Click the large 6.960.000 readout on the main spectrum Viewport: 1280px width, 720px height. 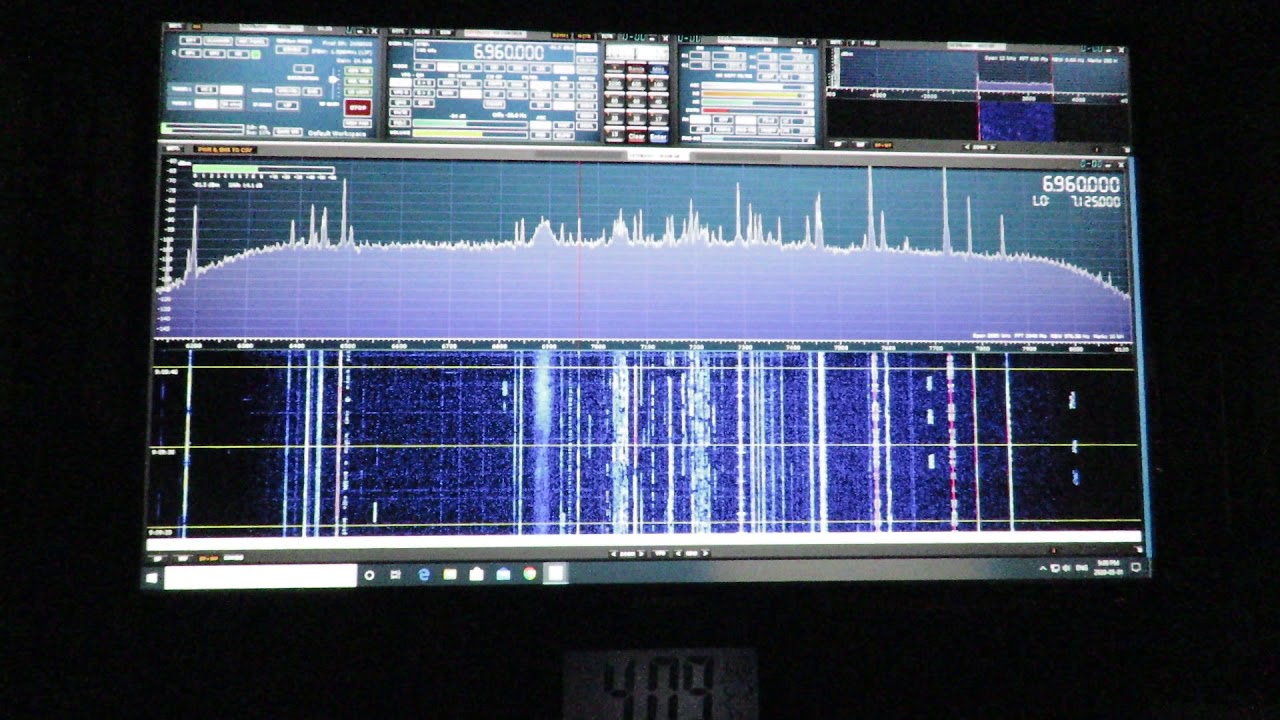[x=1081, y=184]
